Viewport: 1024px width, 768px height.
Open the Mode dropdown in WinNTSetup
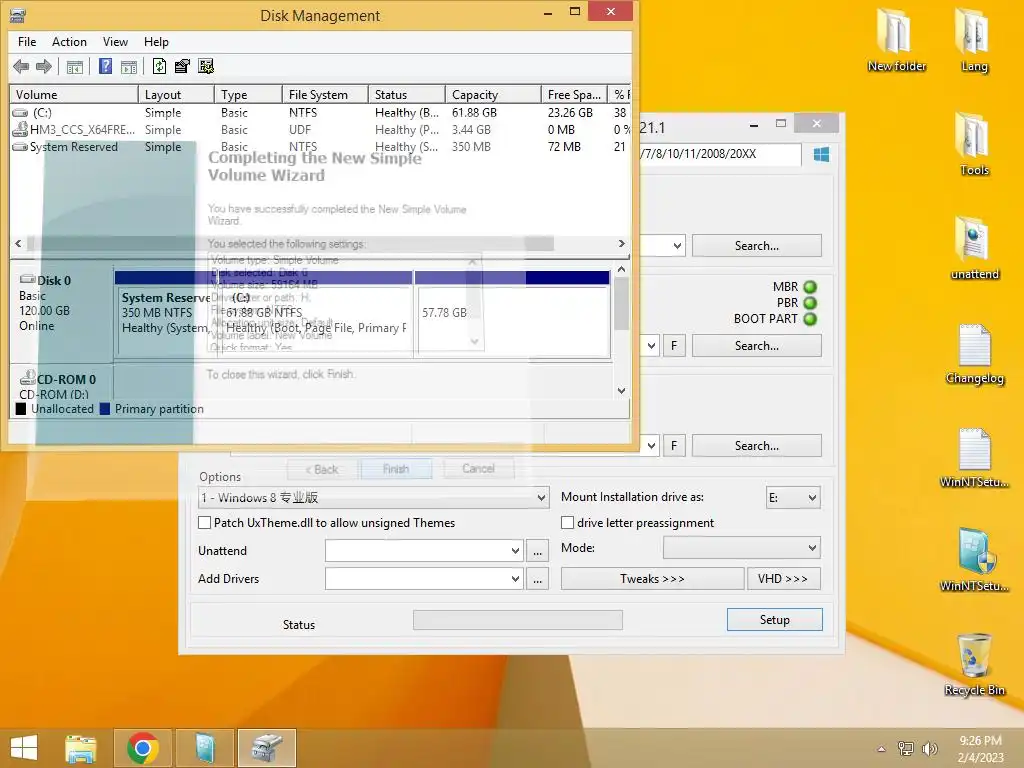point(741,547)
